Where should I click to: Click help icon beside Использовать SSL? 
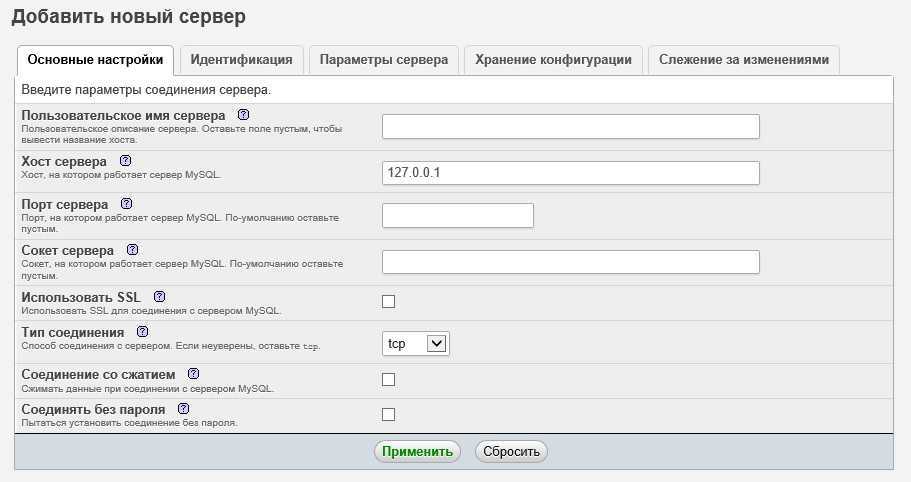tap(159, 297)
